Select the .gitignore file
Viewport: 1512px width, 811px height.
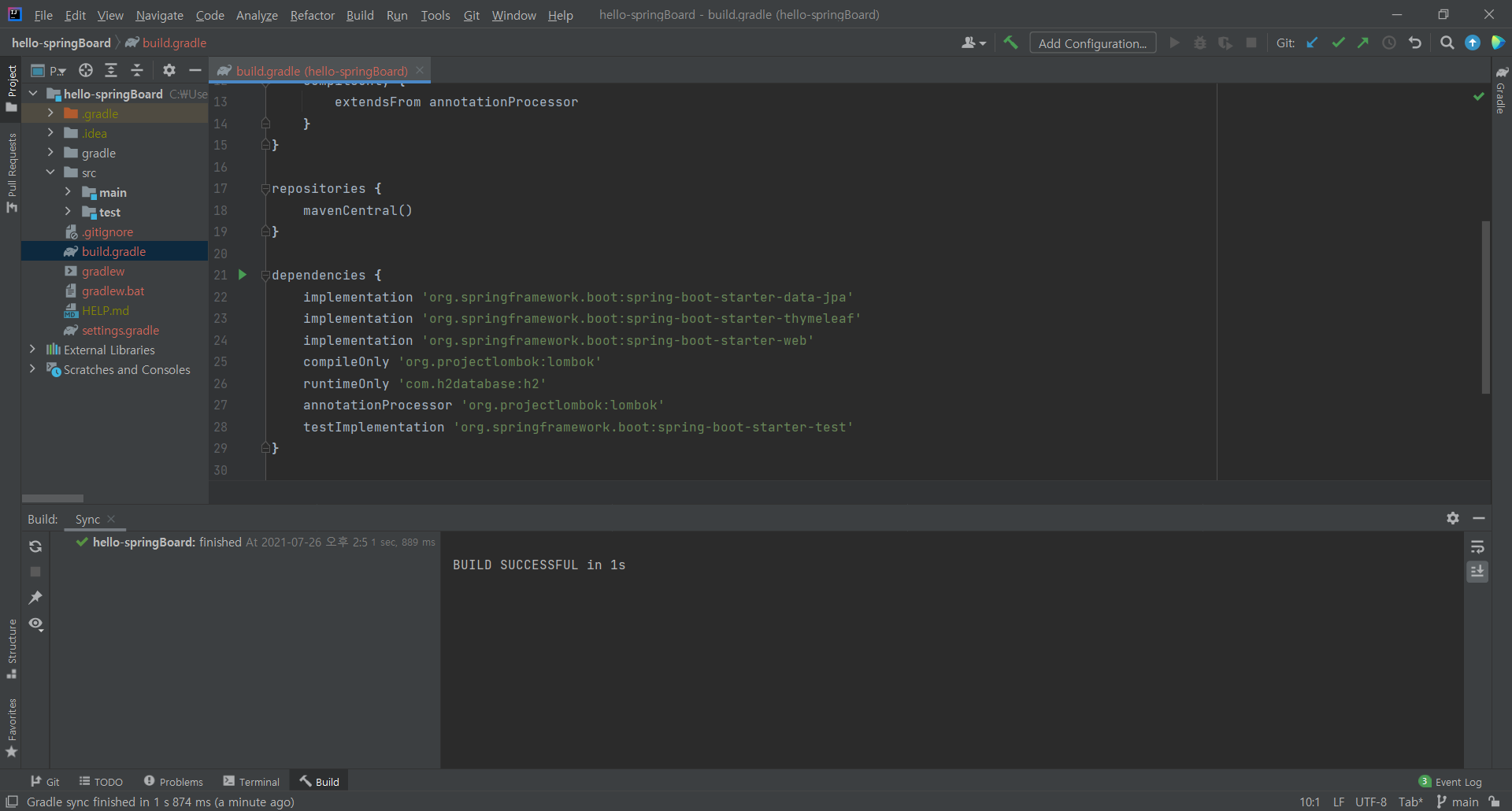pyautogui.click(x=107, y=231)
